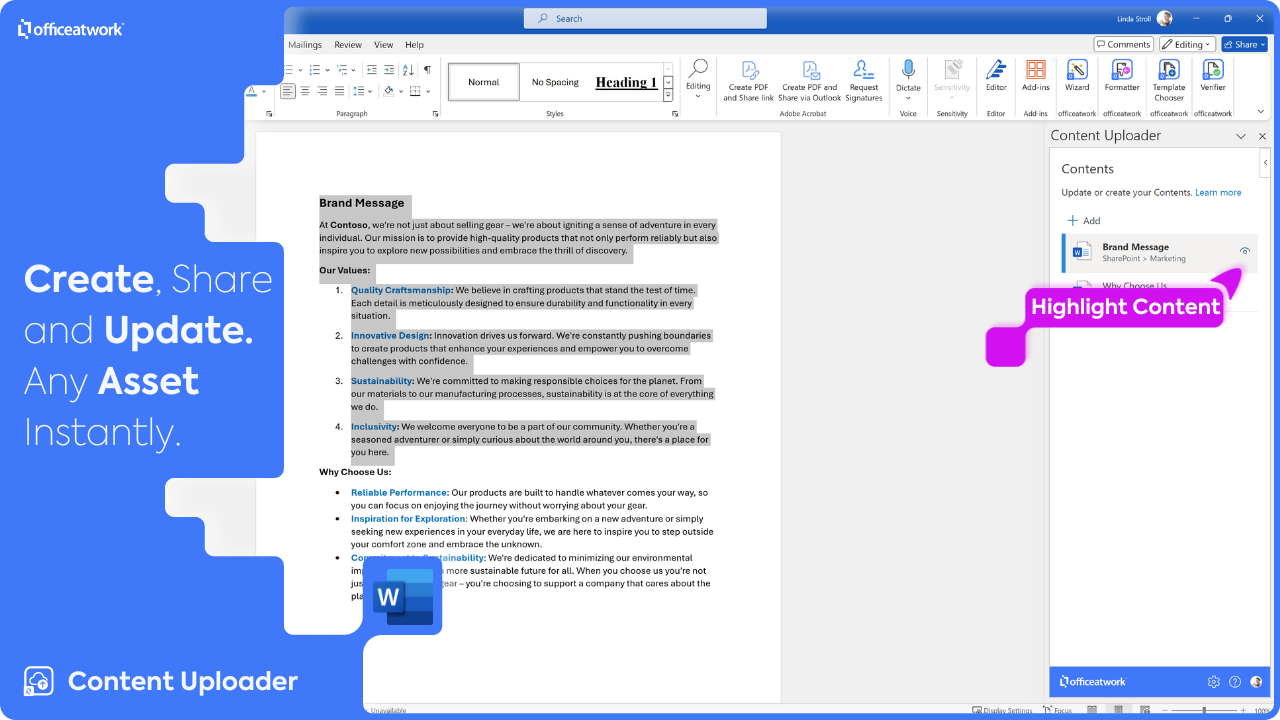Open the Editor proofing tool
This screenshot has height=720, width=1280.
click(996, 75)
